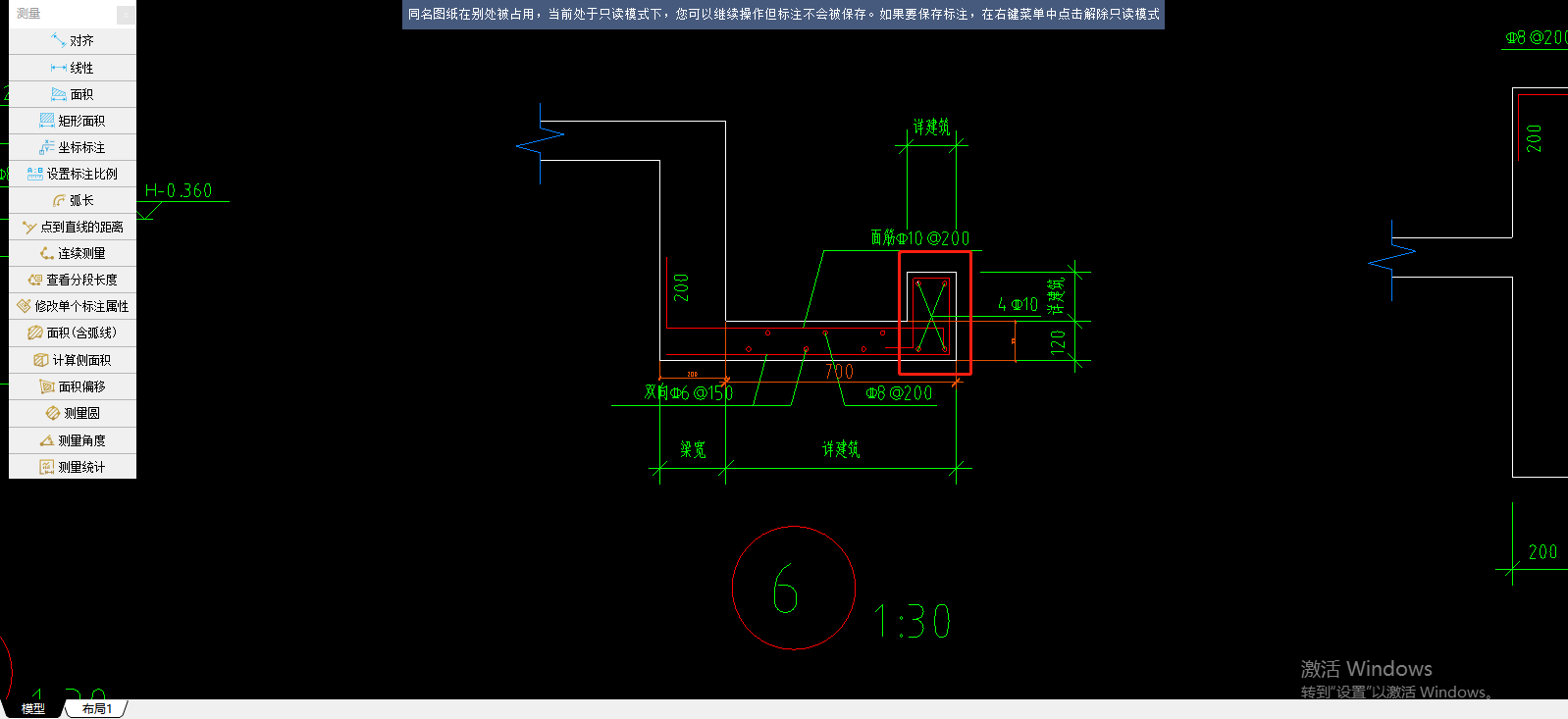Click the 4Φ10 rebar label
1568x719 pixels.
(1018, 305)
